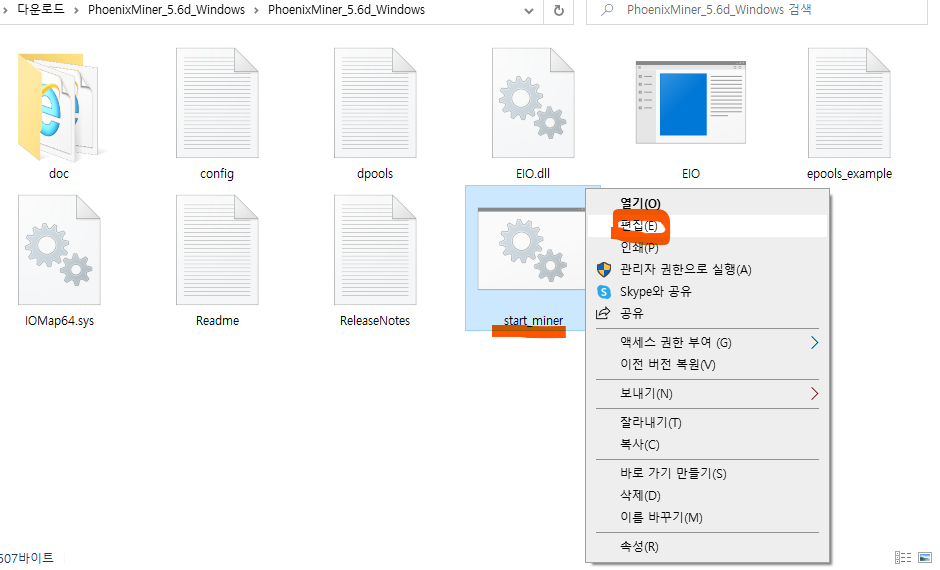Viewport: 940px width, 570px height.
Task: Click the config file name label
Action: click(217, 174)
